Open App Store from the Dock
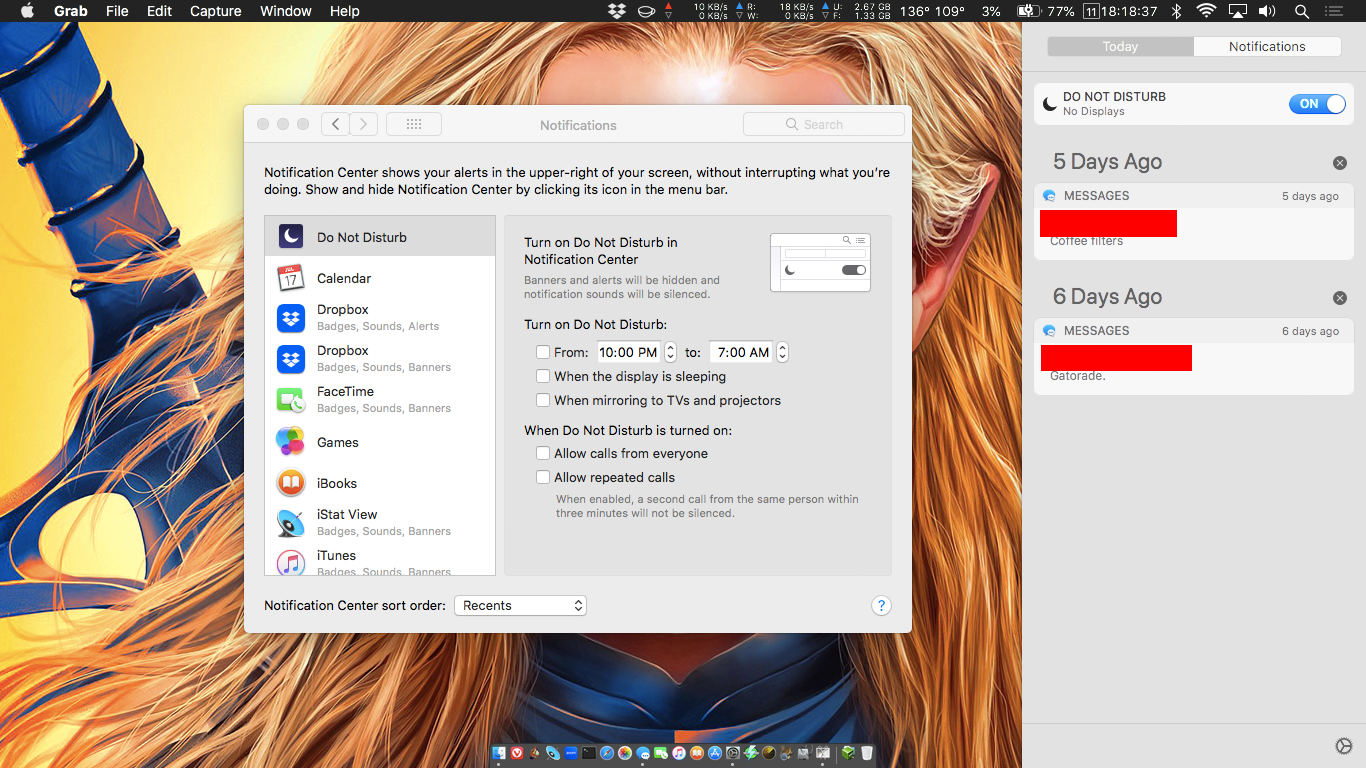Viewport: 1366px width, 768px height. point(715,752)
